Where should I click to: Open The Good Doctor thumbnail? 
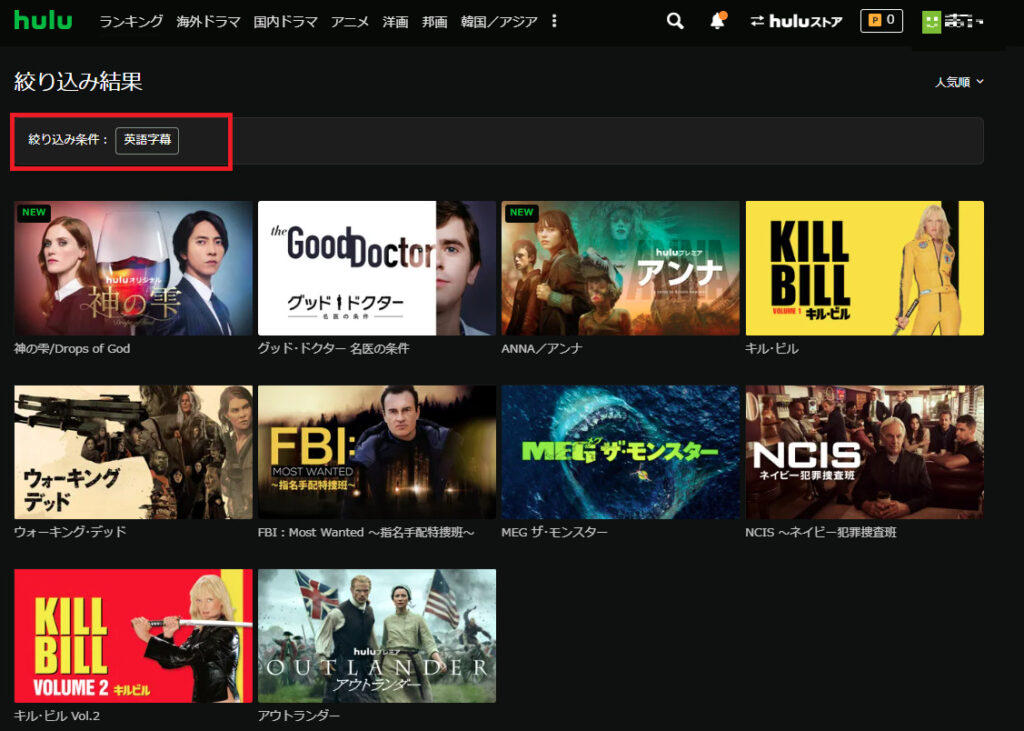pyautogui.click(x=377, y=268)
